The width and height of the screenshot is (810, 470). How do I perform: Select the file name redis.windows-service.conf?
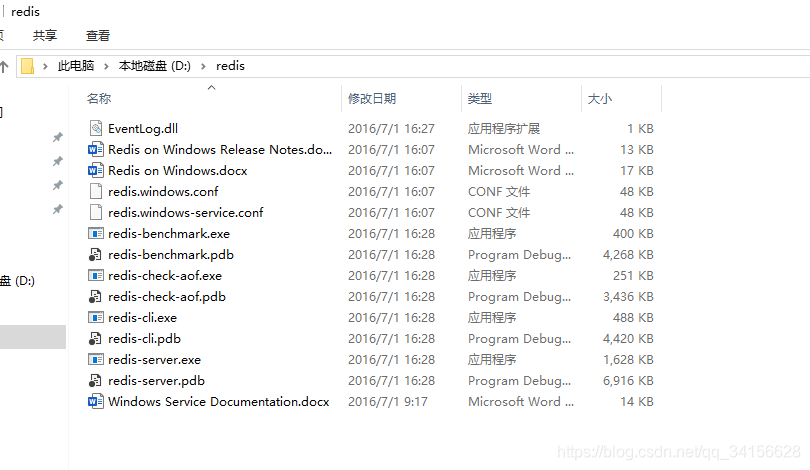(x=185, y=212)
